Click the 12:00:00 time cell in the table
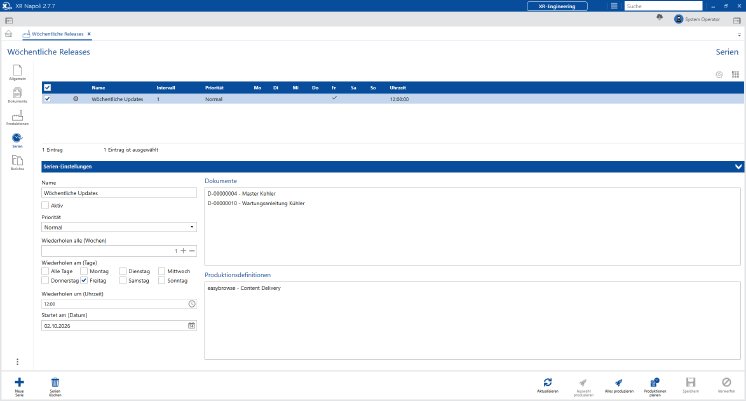 tap(399, 99)
